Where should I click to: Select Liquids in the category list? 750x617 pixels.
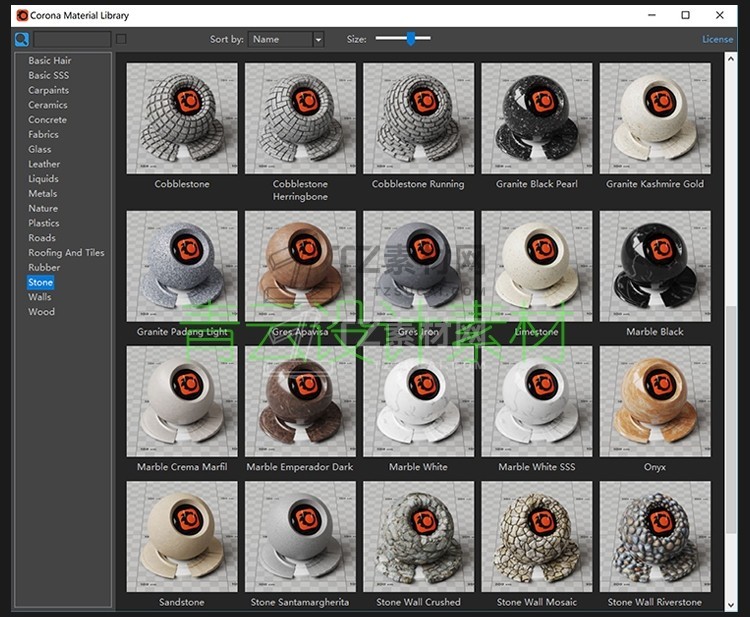pos(44,179)
